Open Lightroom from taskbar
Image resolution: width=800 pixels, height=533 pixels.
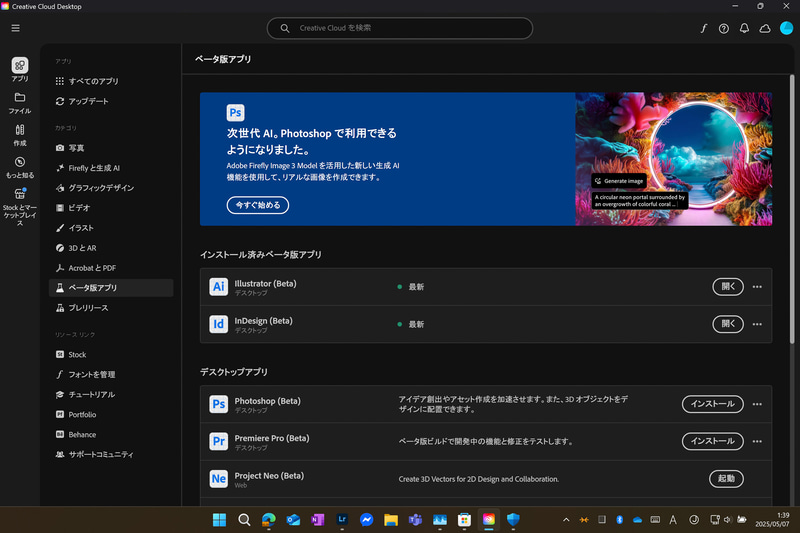point(342,520)
